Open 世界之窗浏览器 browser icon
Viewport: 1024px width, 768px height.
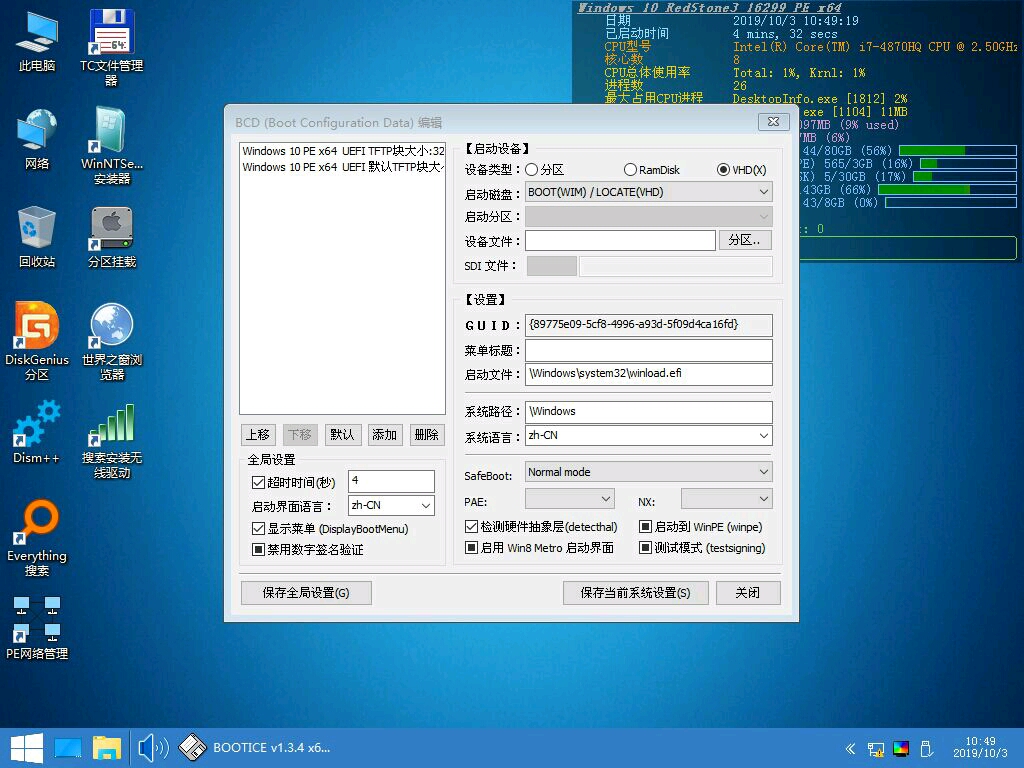[112, 341]
